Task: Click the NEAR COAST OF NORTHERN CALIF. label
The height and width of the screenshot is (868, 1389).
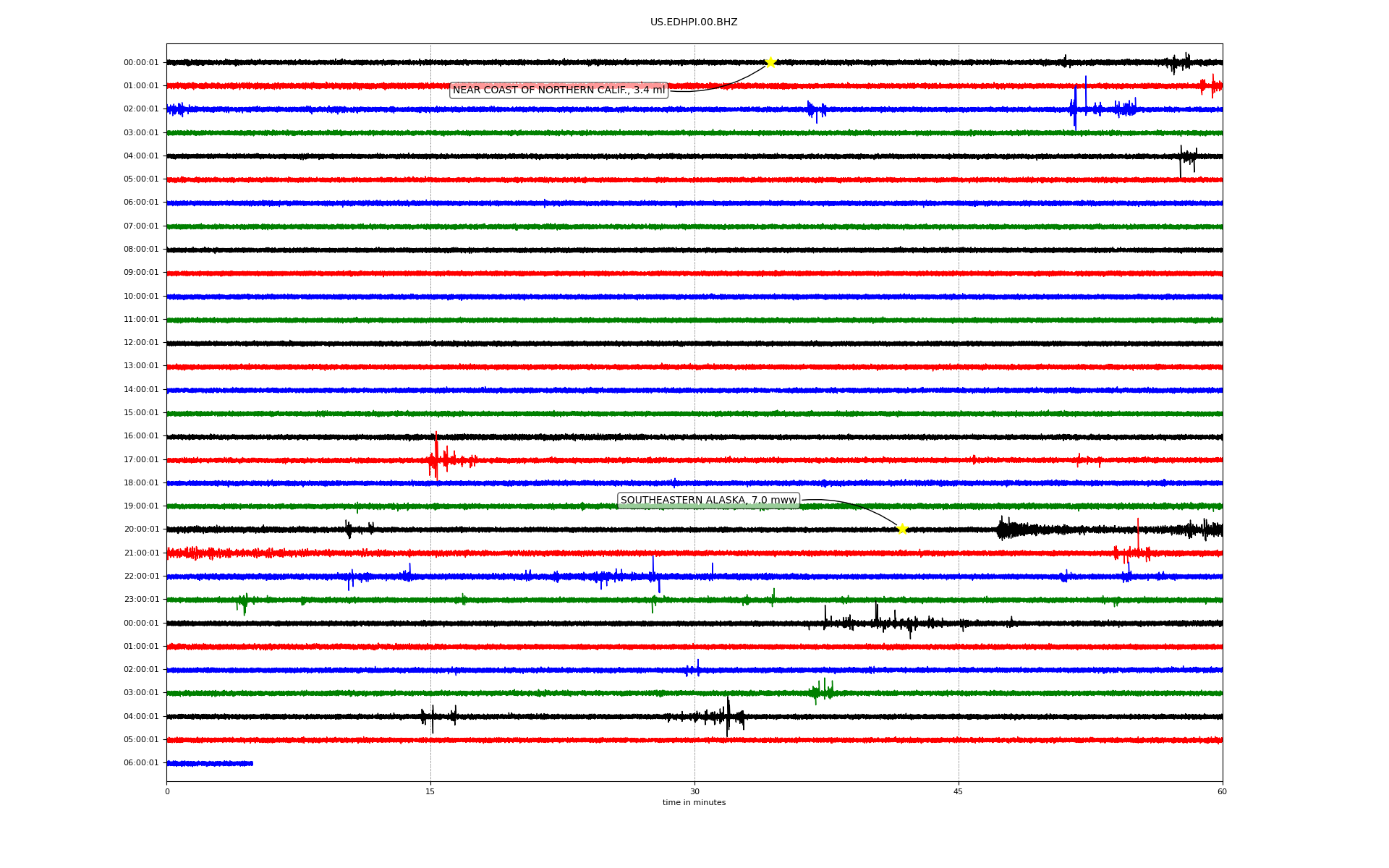Action: [x=558, y=90]
